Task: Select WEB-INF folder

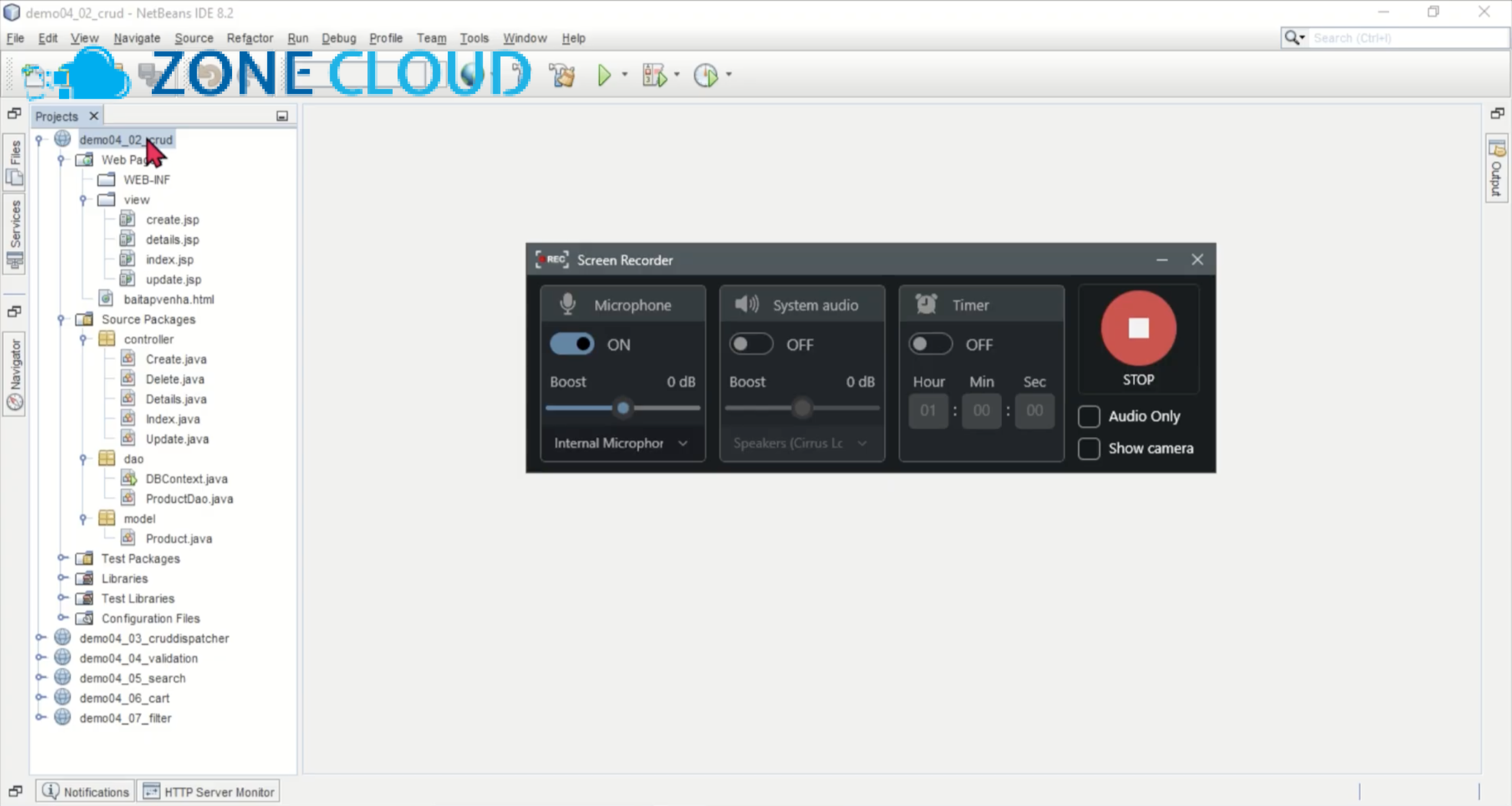Action: 146,180
